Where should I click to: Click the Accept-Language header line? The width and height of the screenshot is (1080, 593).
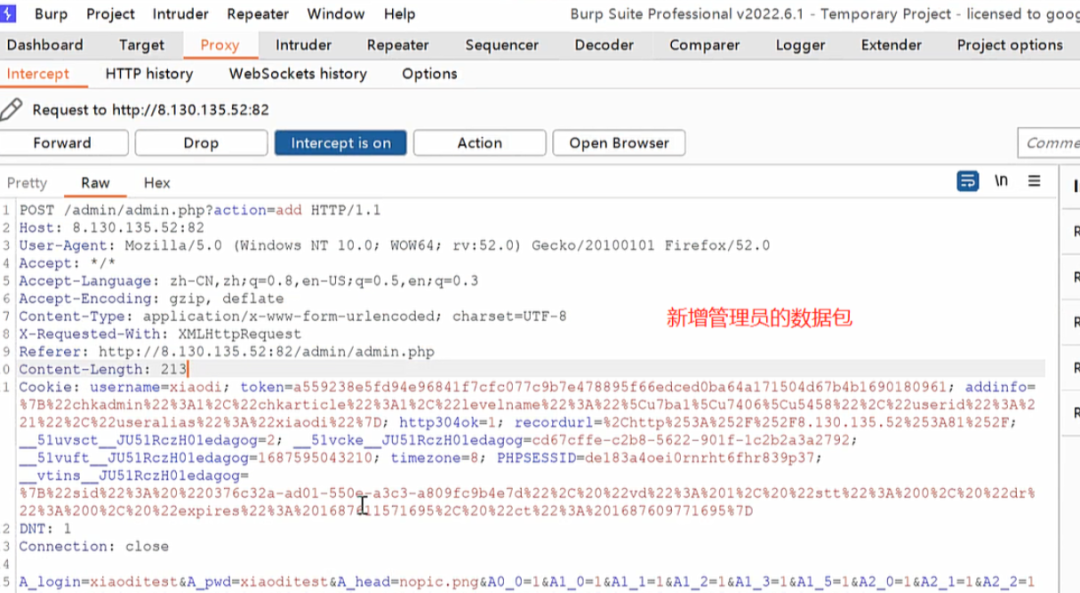pos(248,281)
